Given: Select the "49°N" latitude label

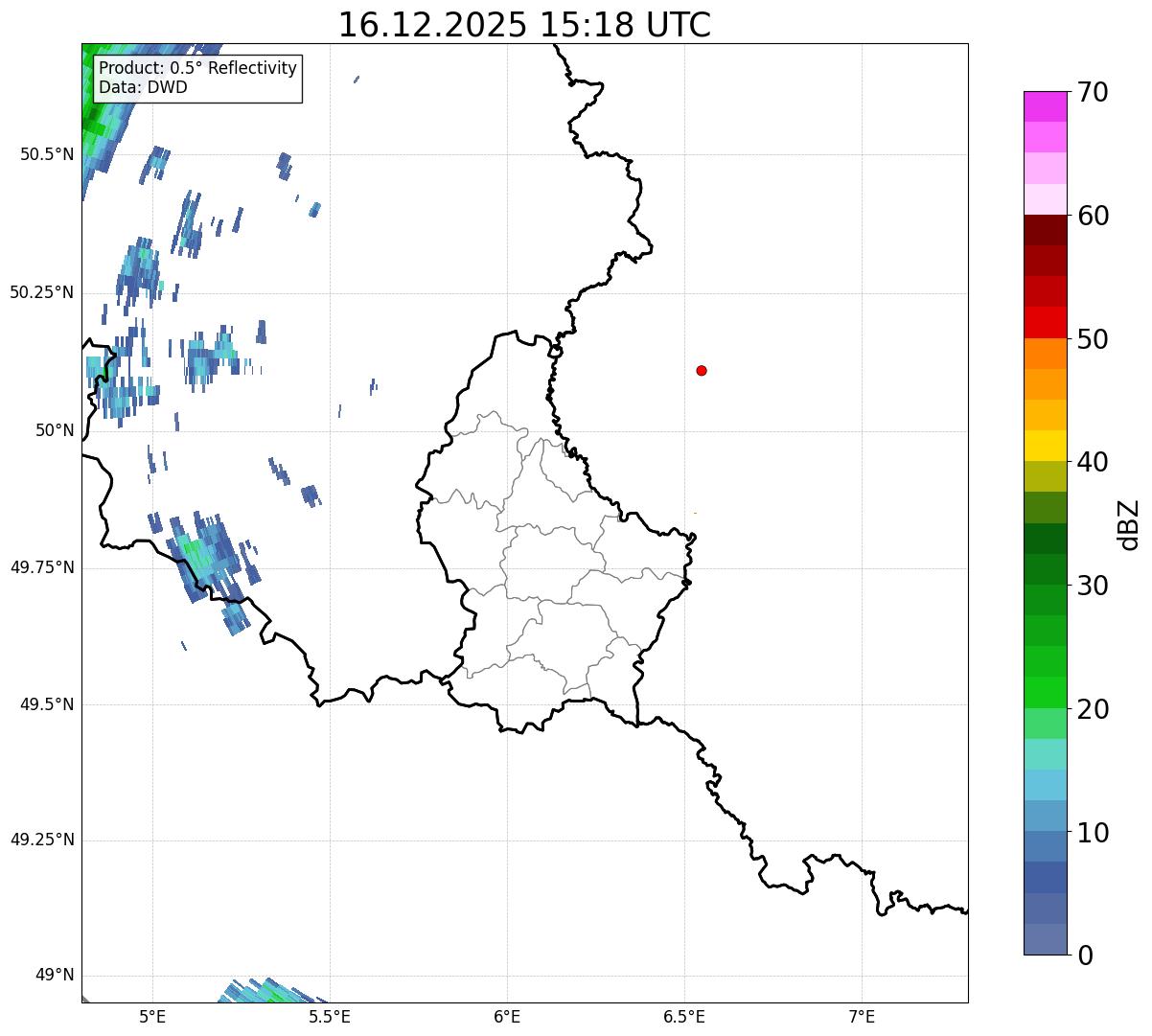Looking at the screenshot, I should (55, 975).
